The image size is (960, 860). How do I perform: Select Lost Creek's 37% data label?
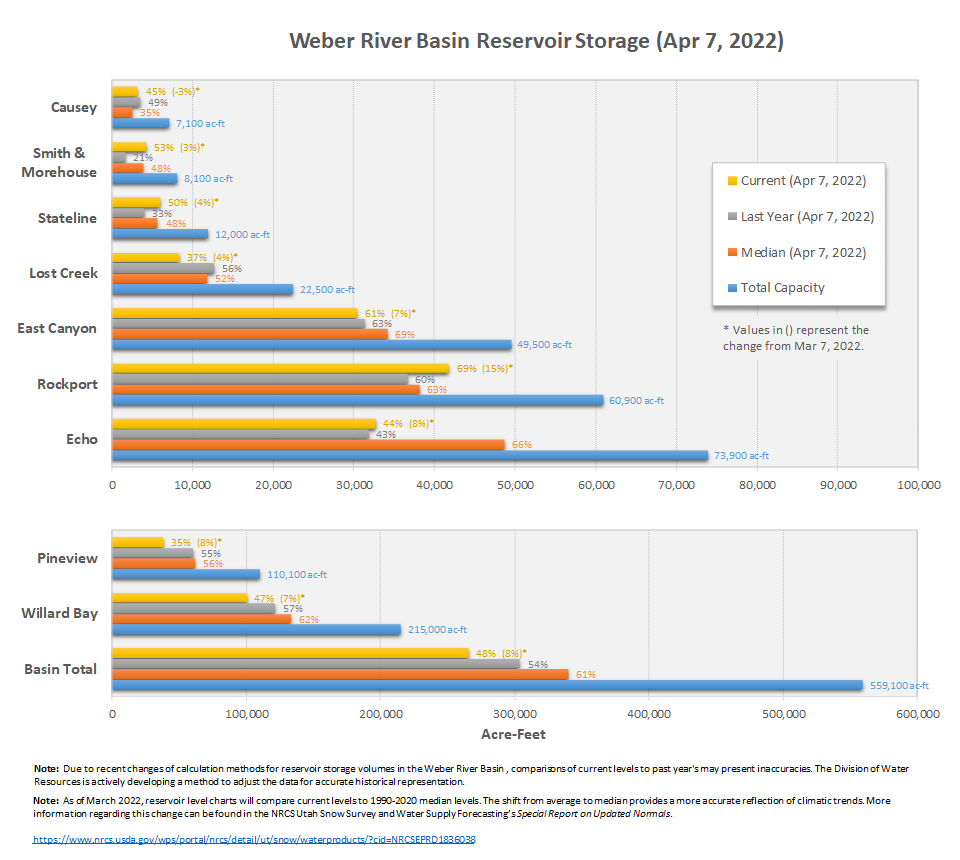194,257
